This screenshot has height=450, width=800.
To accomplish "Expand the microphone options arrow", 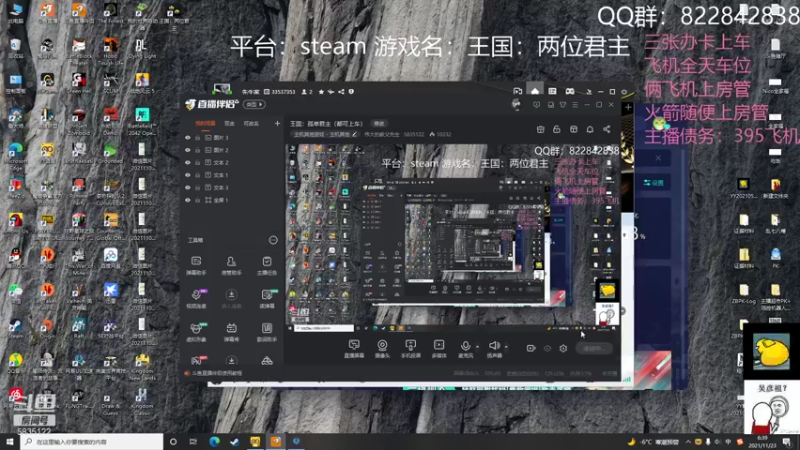I will click(x=477, y=347).
